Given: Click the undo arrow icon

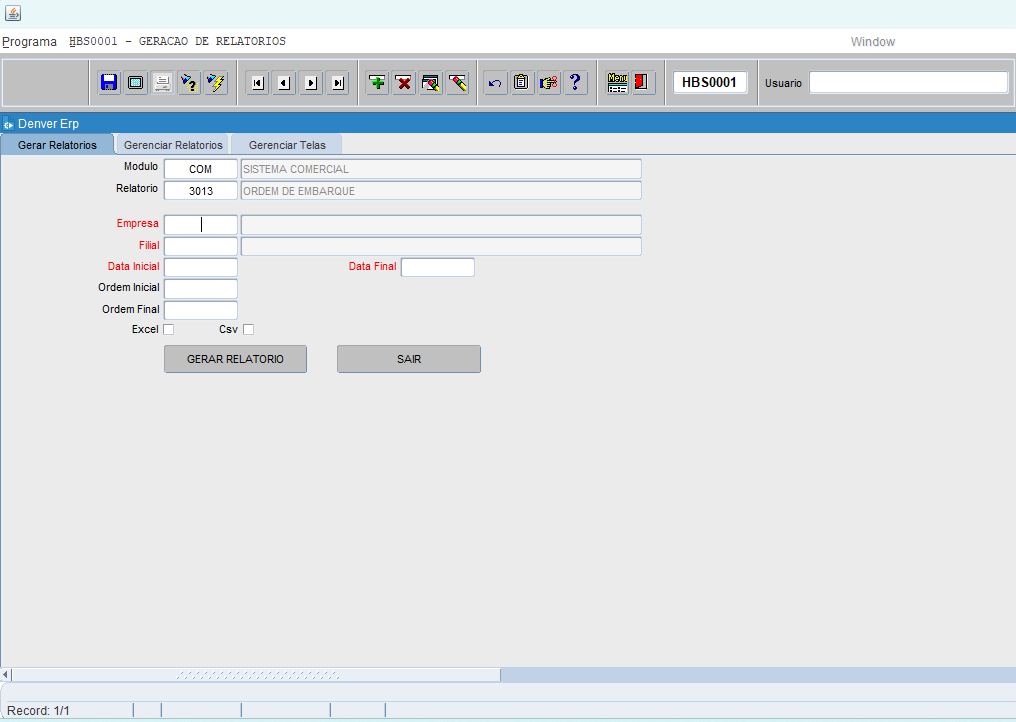Looking at the screenshot, I should click(494, 83).
